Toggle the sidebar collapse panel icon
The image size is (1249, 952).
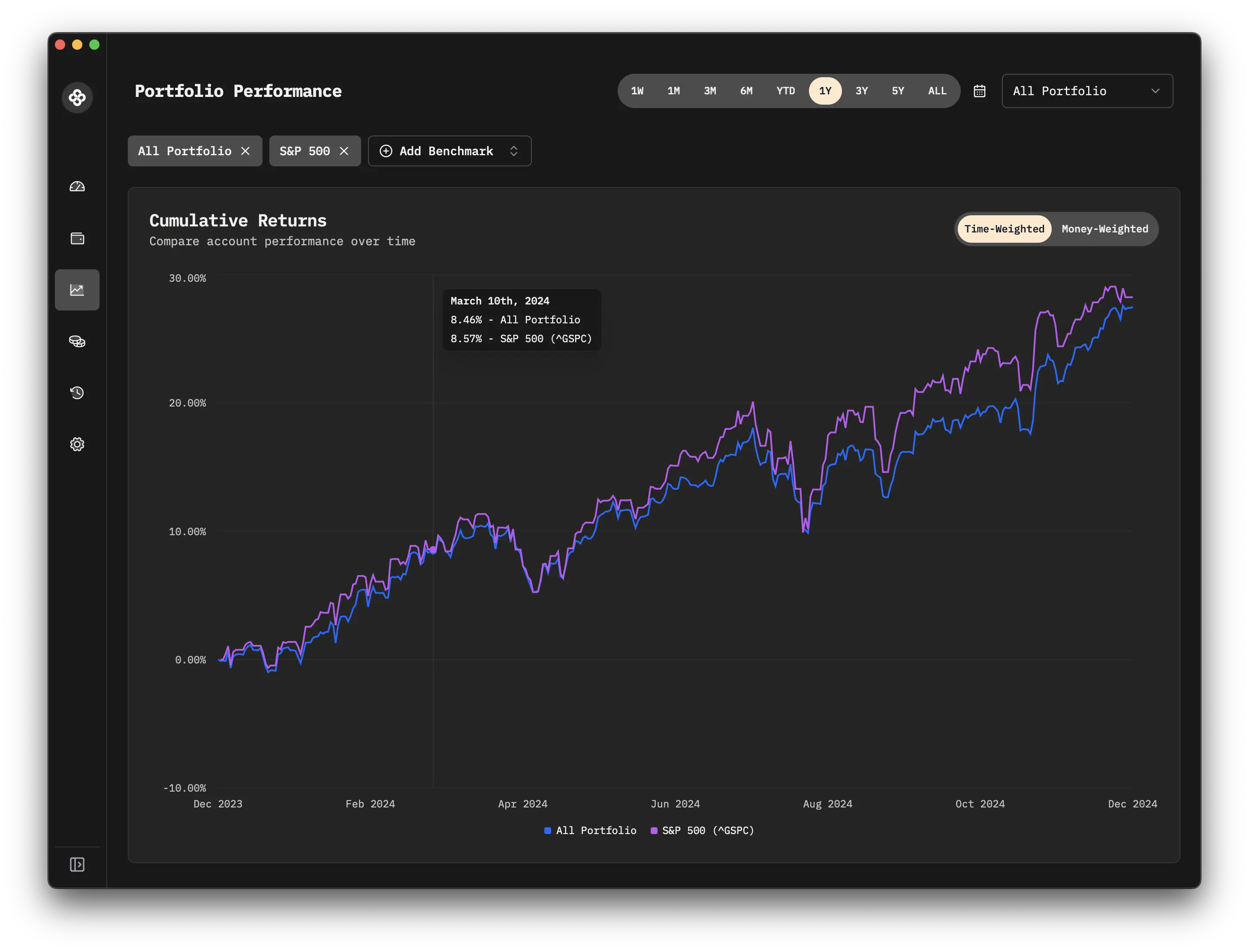pos(77,864)
